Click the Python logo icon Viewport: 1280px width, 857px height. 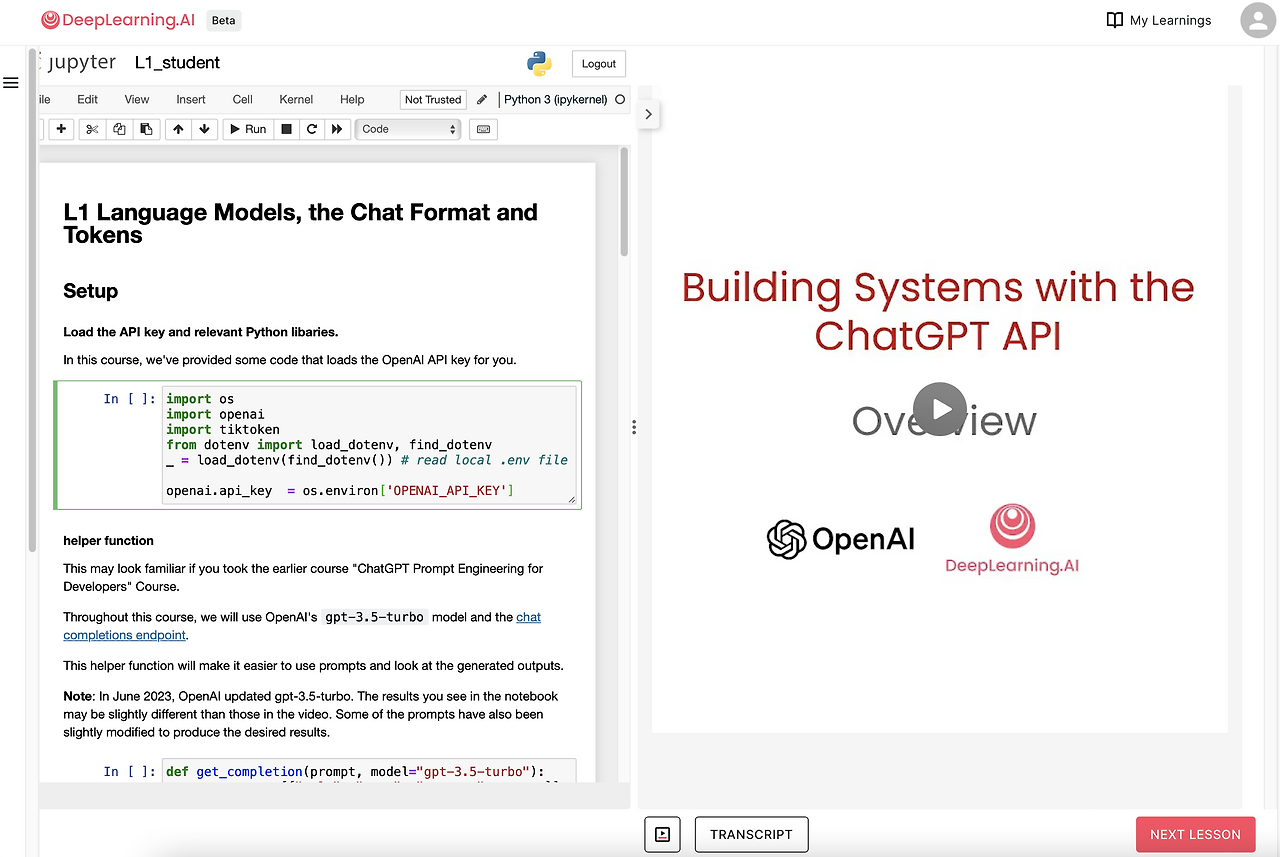pos(539,63)
